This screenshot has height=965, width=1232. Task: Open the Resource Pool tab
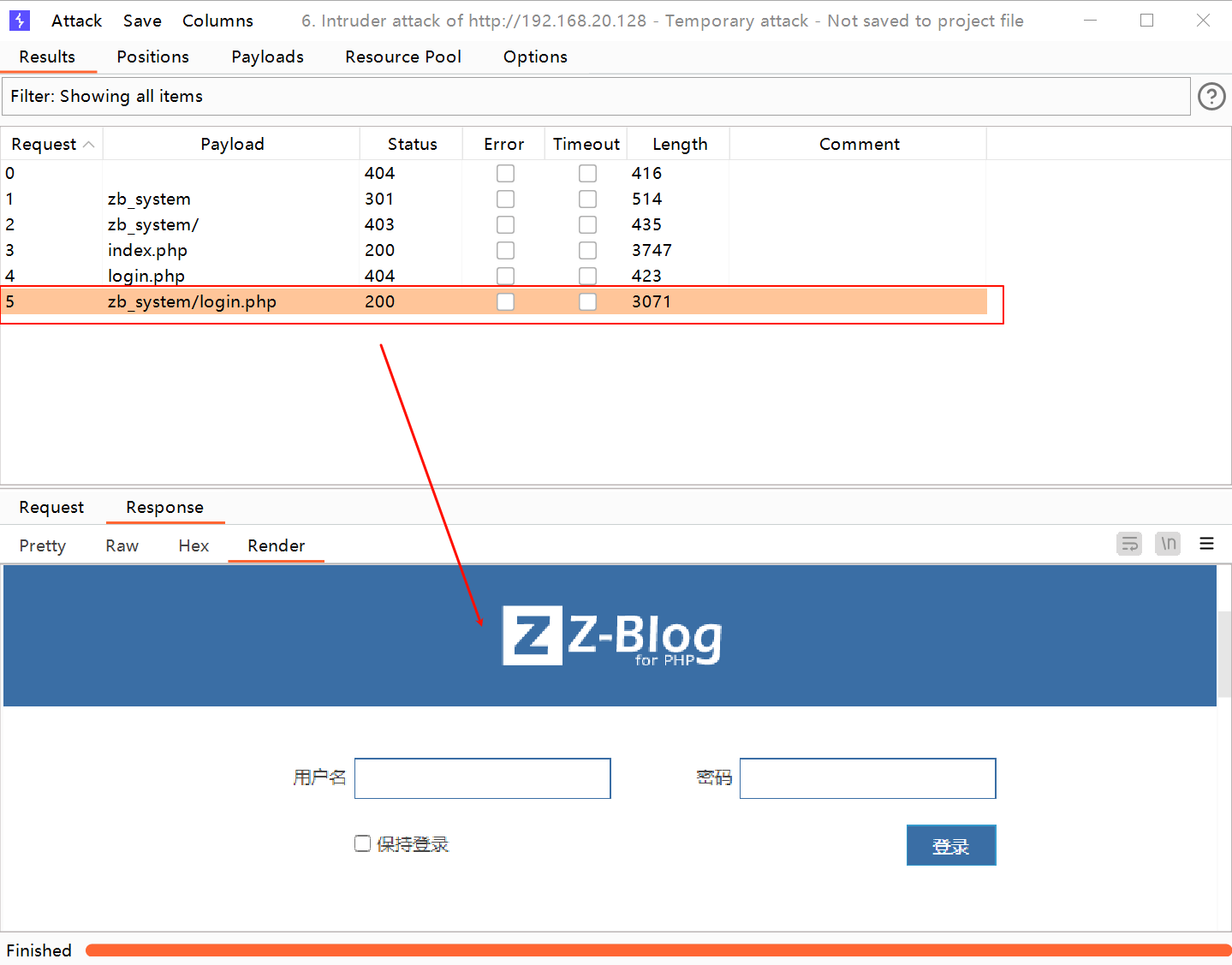pyautogui.click(x=403, y=57)
